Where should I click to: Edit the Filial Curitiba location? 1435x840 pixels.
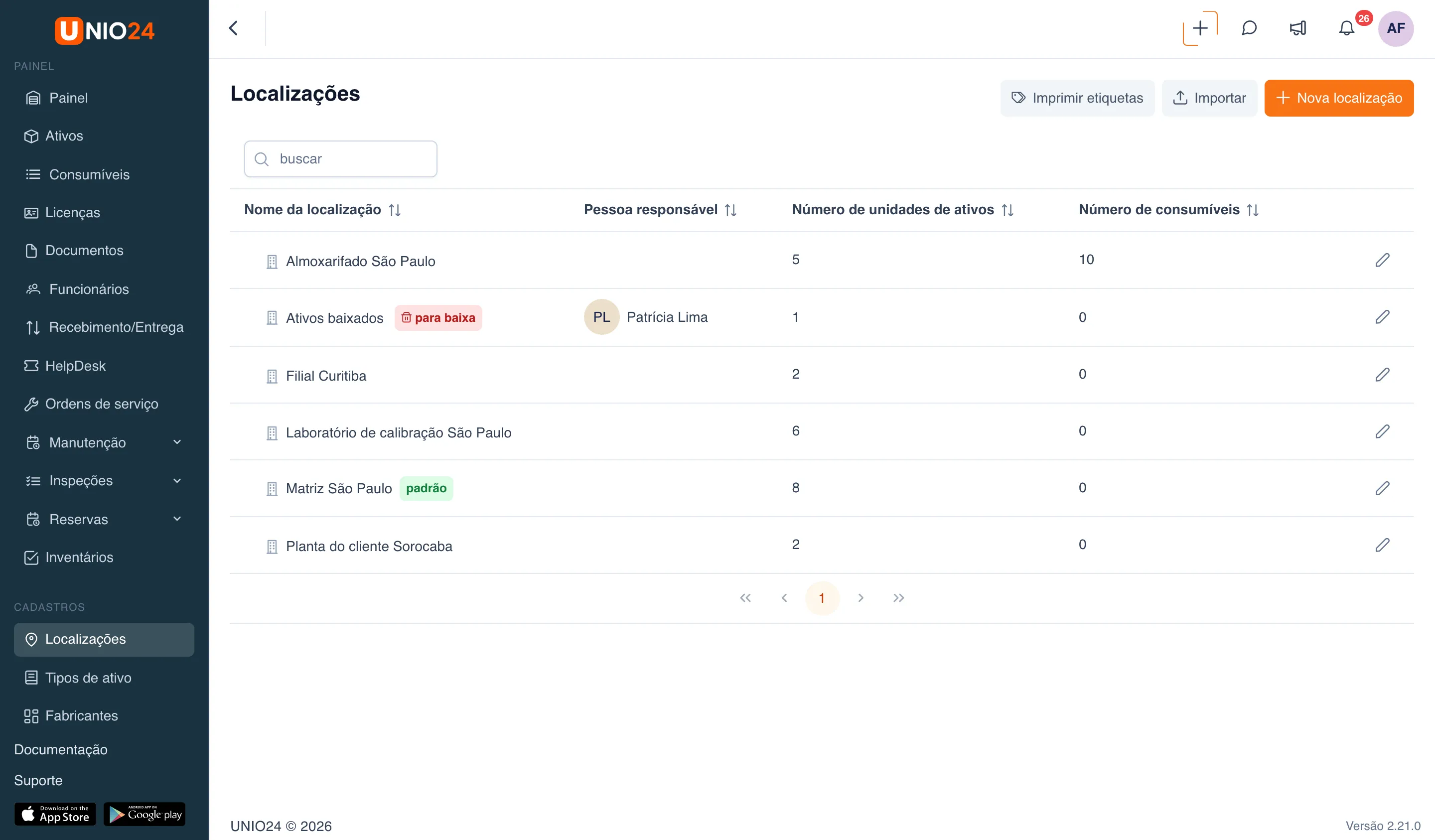click(x=1383, y=374)
